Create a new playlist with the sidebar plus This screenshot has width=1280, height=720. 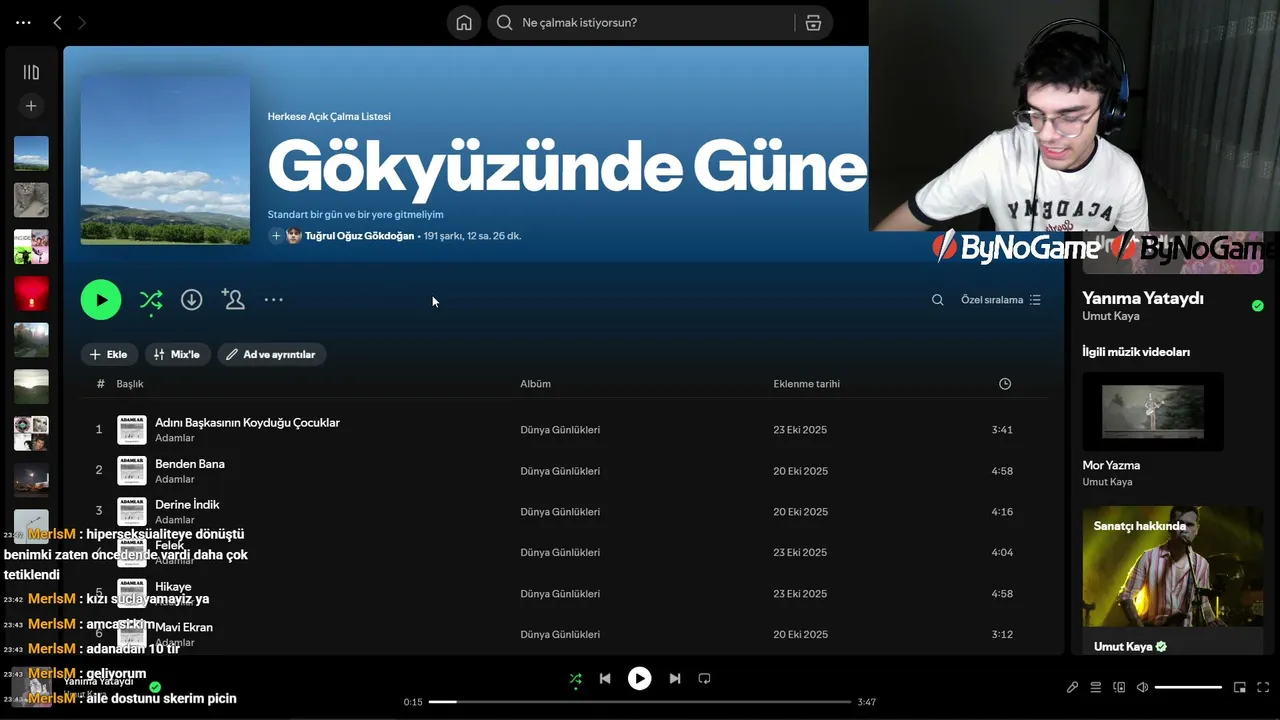[31, 106]
